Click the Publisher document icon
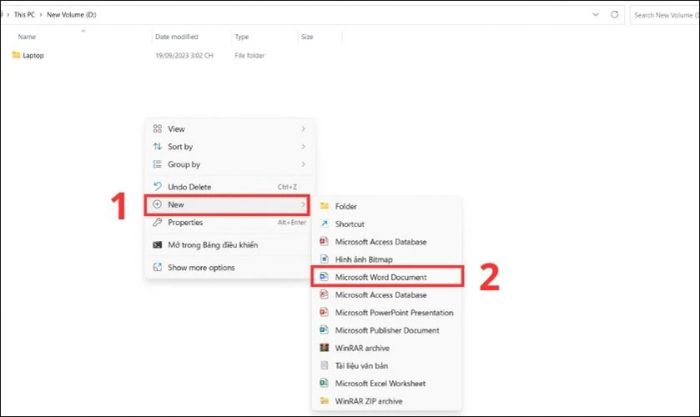 coord(324,330)
